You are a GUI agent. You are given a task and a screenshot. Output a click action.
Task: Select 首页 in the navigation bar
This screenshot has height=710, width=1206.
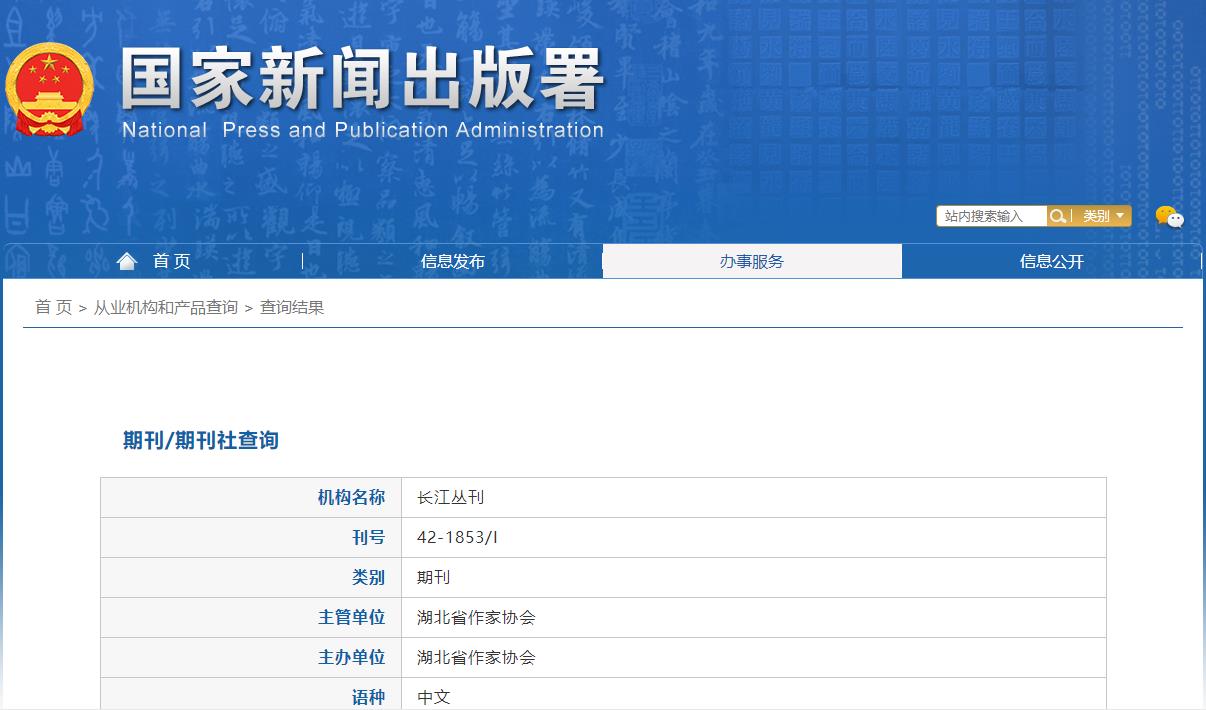click(171, 260)
